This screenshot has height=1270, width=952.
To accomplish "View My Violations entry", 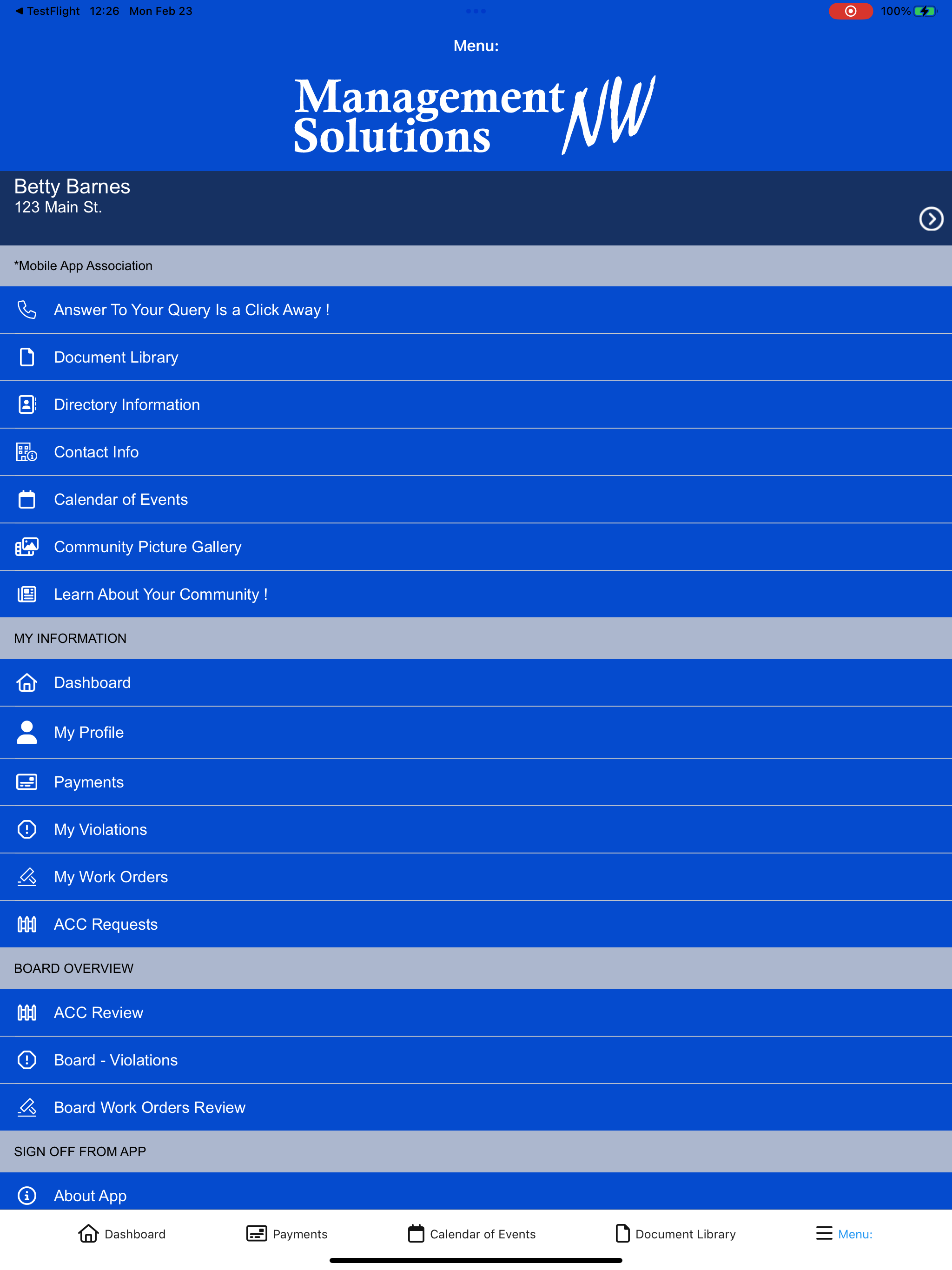I will [476, 830].
